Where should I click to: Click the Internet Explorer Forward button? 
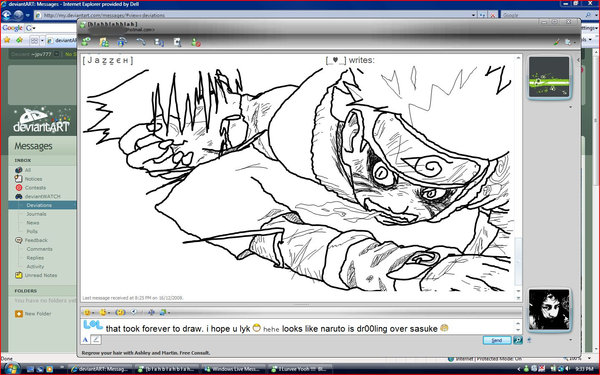pyautogui.click(x=18, y=15)
